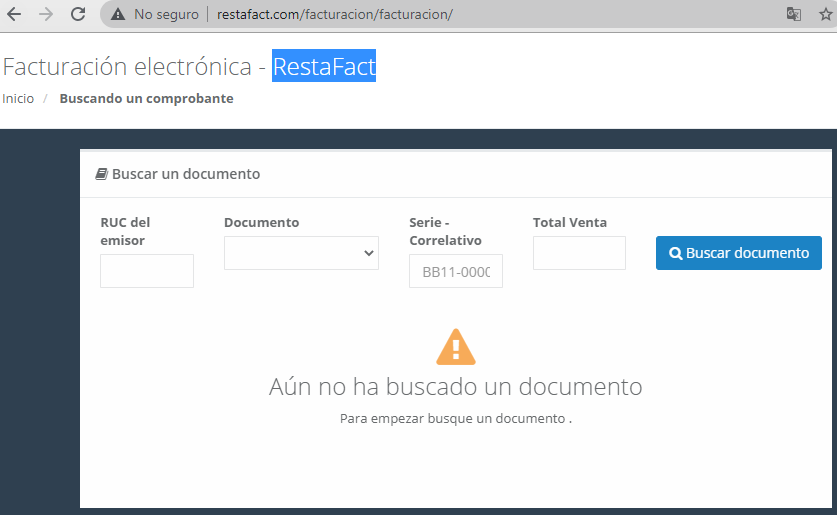
Task: Reload the page with the refresh icon
Action: 78,14
